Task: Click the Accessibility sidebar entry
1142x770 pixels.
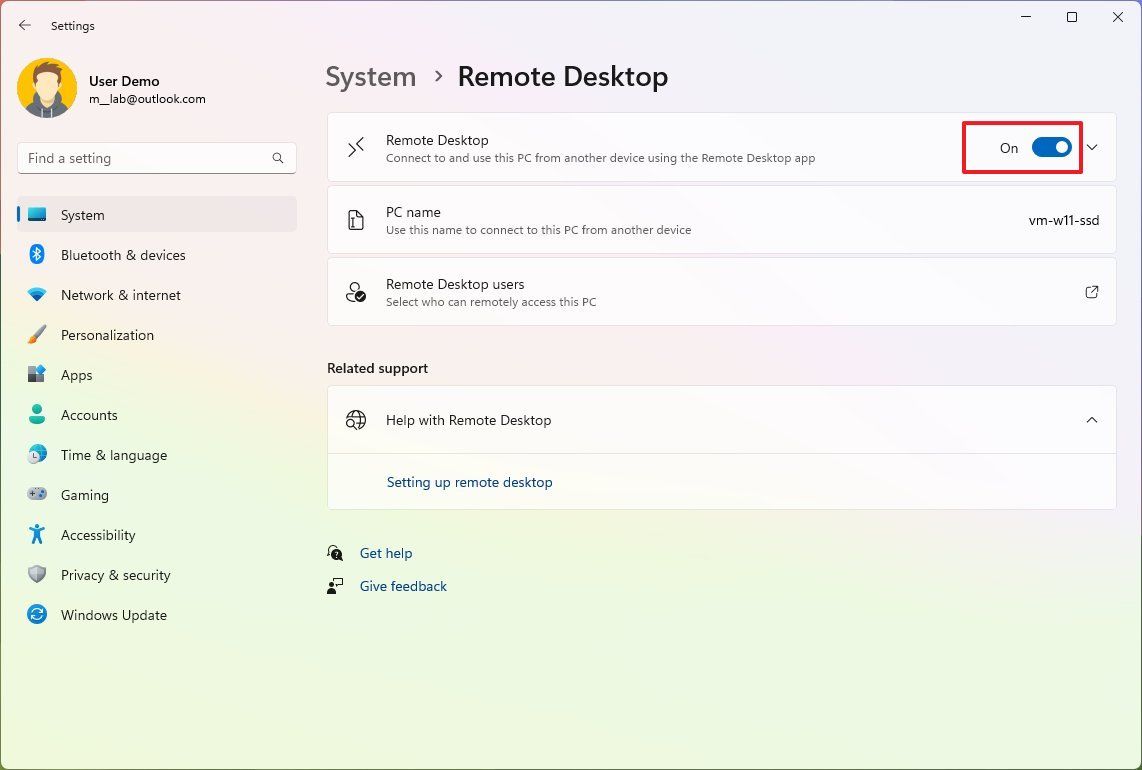Action: 97,535
